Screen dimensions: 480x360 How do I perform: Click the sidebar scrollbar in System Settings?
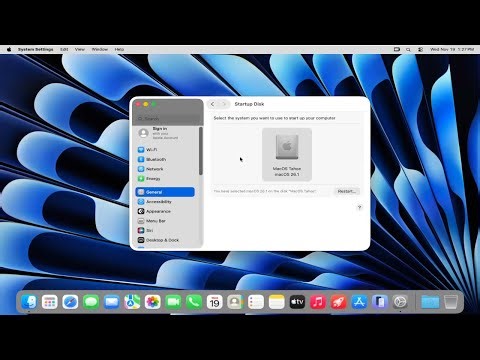point(201,151)
